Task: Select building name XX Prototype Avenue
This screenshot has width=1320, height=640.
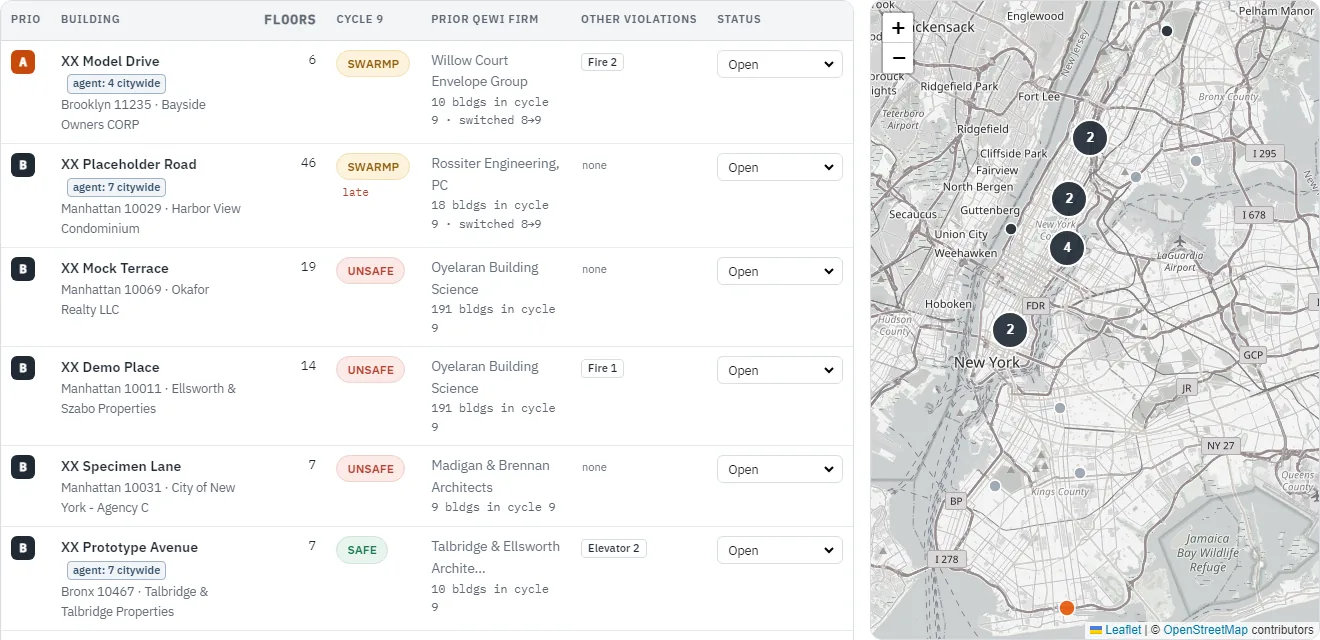Action: click(x=130, y=547)
